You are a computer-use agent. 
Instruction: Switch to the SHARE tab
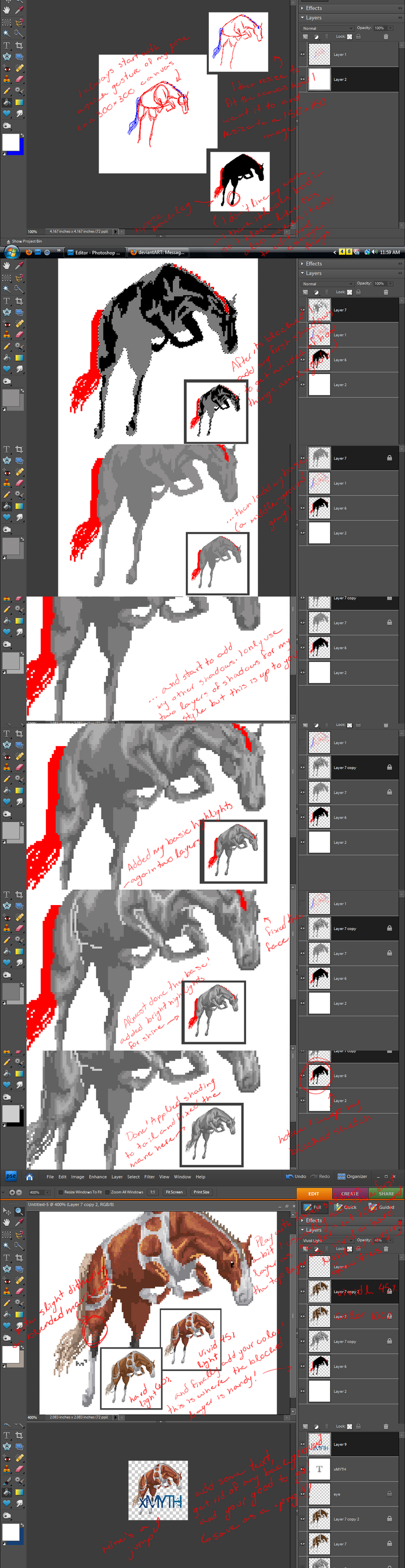tap(386, 1194)
